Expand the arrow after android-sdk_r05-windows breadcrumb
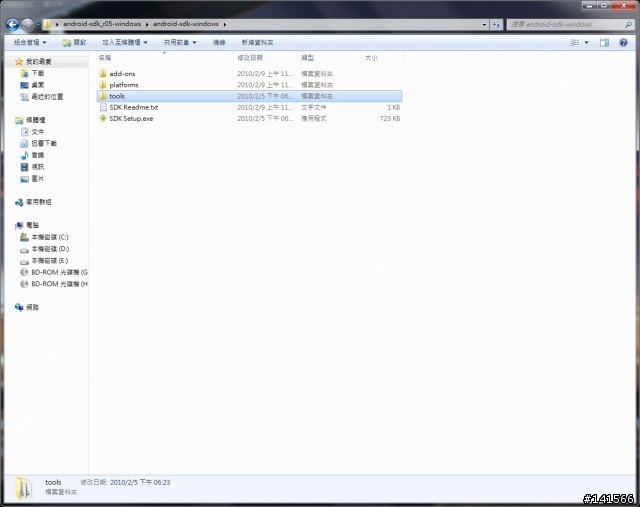Viewport: 640px width, 507px height. 147,24
